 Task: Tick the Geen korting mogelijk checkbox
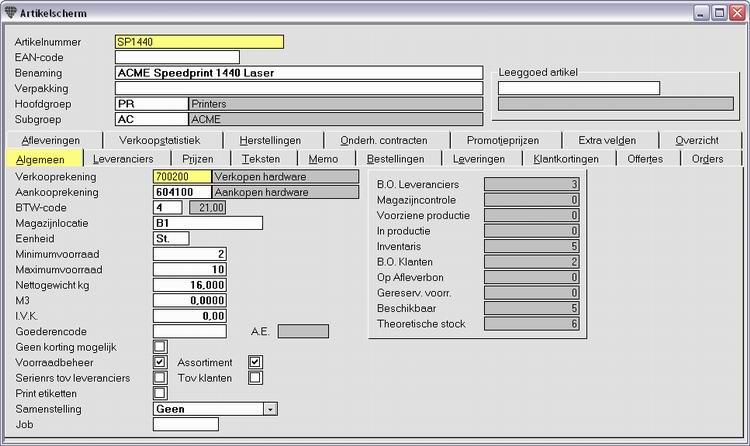(160, 346)
